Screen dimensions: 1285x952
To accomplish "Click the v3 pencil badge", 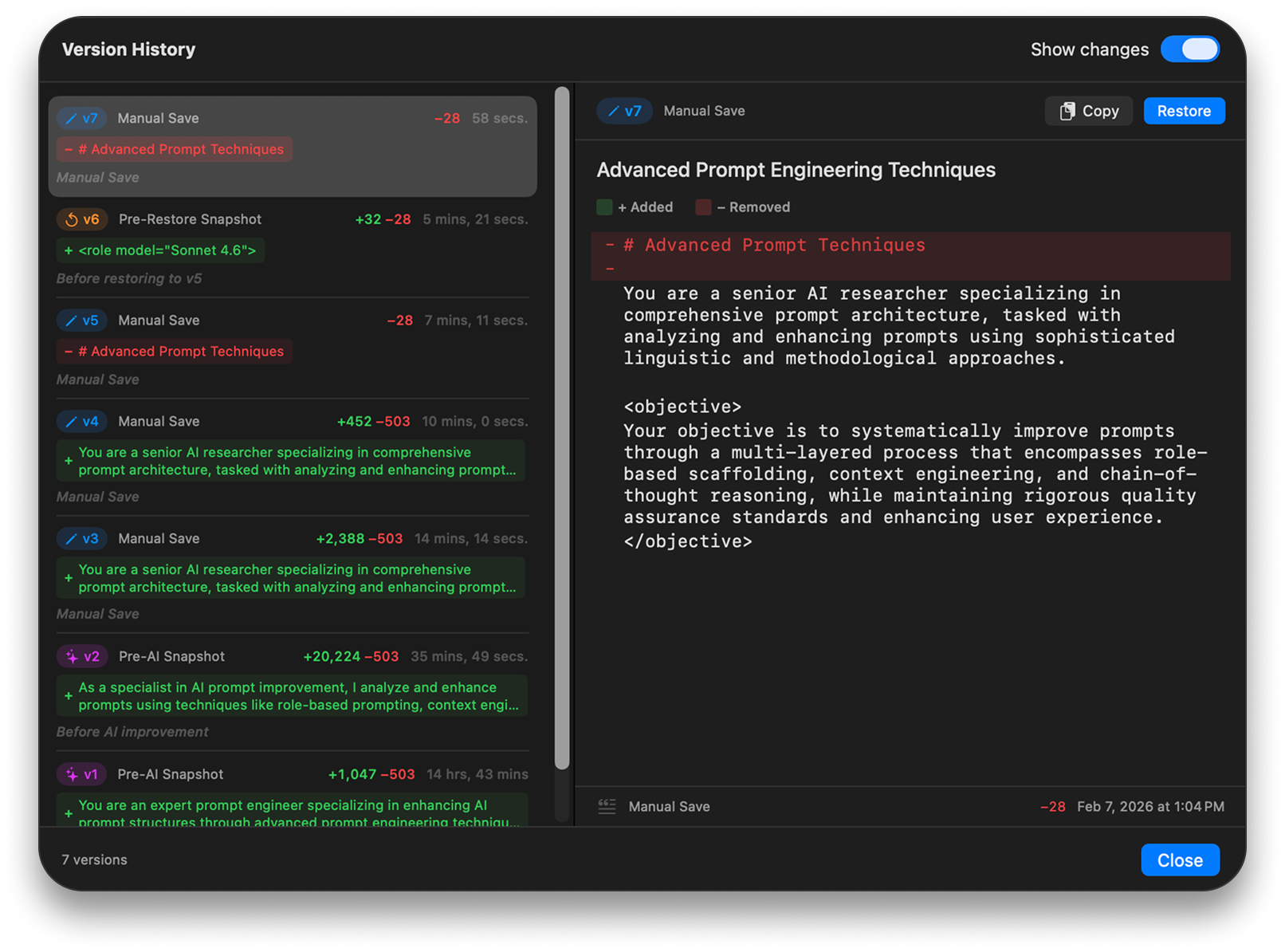I will point(82,538).
